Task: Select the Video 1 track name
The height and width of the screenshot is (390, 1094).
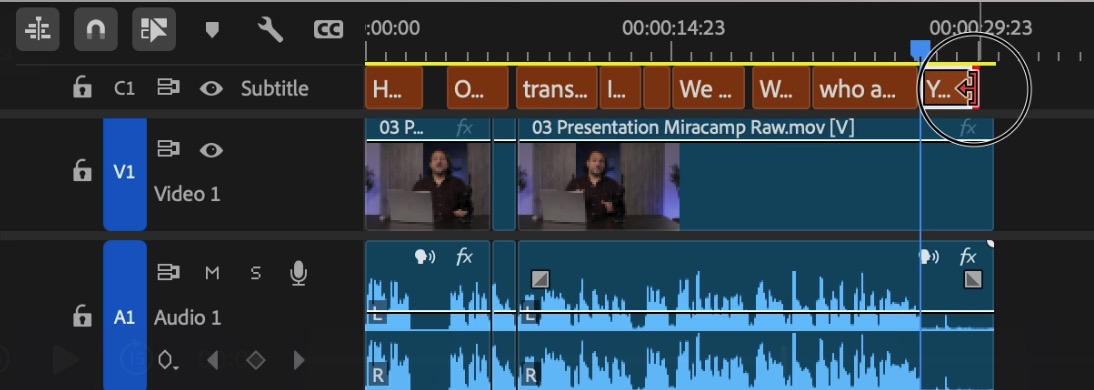Action: (187, 194)
